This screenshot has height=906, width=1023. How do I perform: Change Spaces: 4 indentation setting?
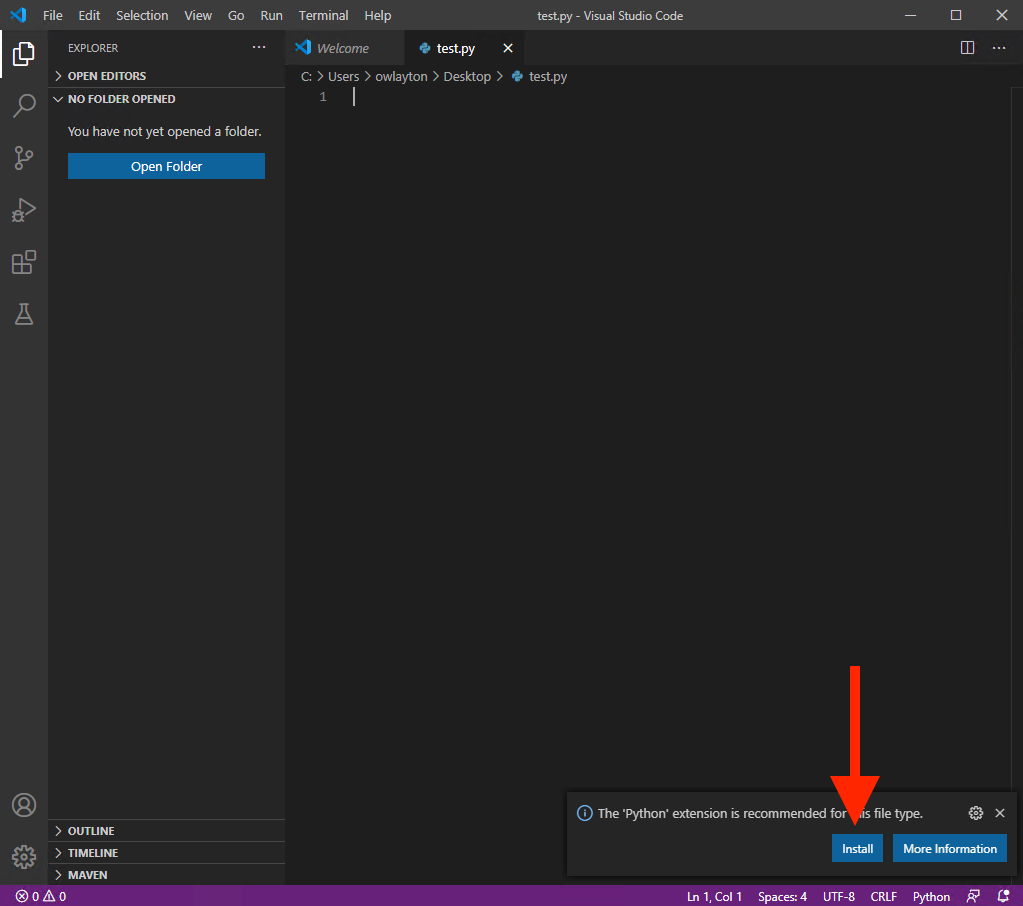click(782, 896)
